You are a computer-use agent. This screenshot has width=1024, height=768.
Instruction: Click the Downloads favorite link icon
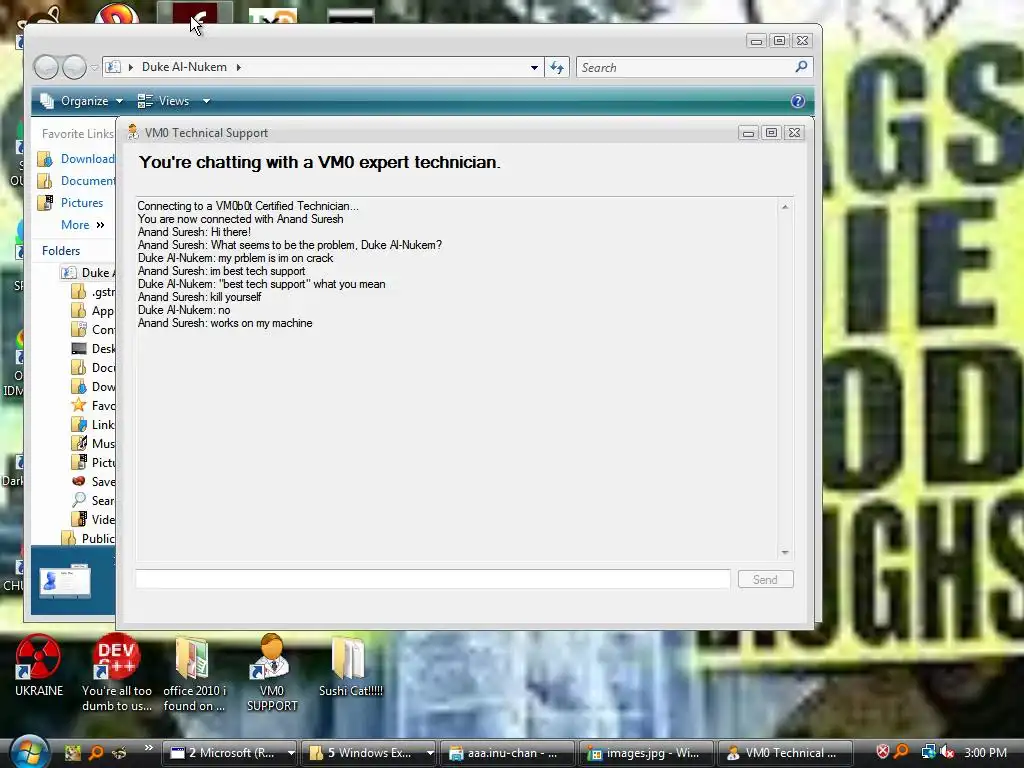coord(45,159)
